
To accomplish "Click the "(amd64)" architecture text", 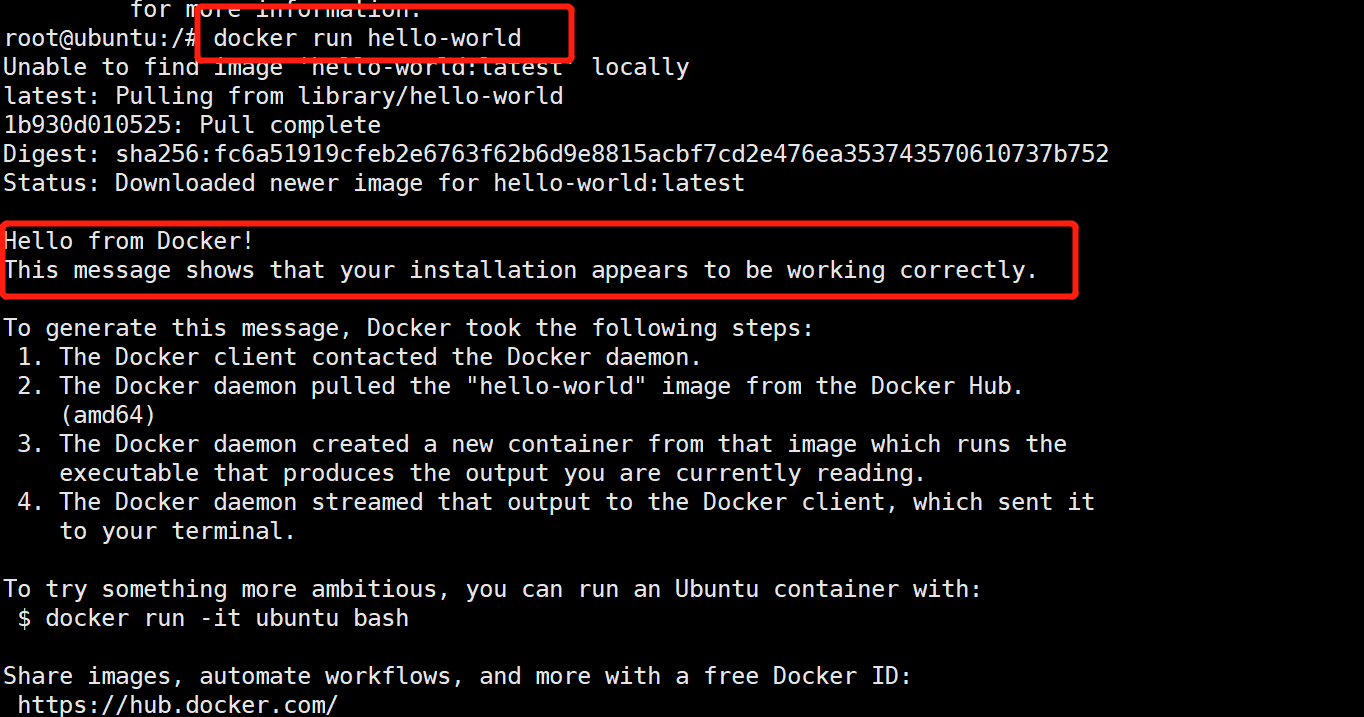I will coord(107,414).
